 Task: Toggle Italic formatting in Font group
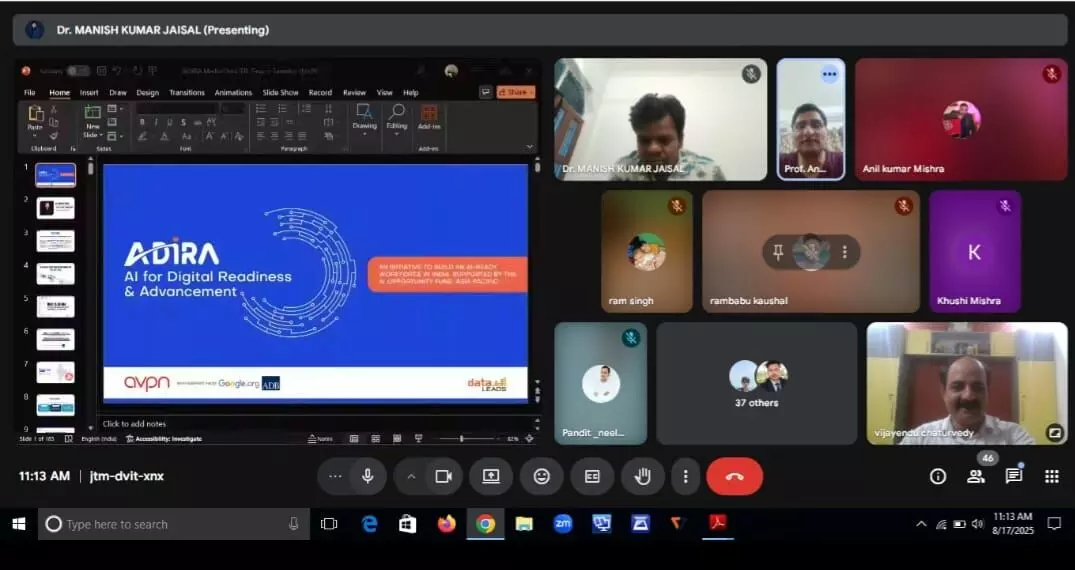pos(156,122)
